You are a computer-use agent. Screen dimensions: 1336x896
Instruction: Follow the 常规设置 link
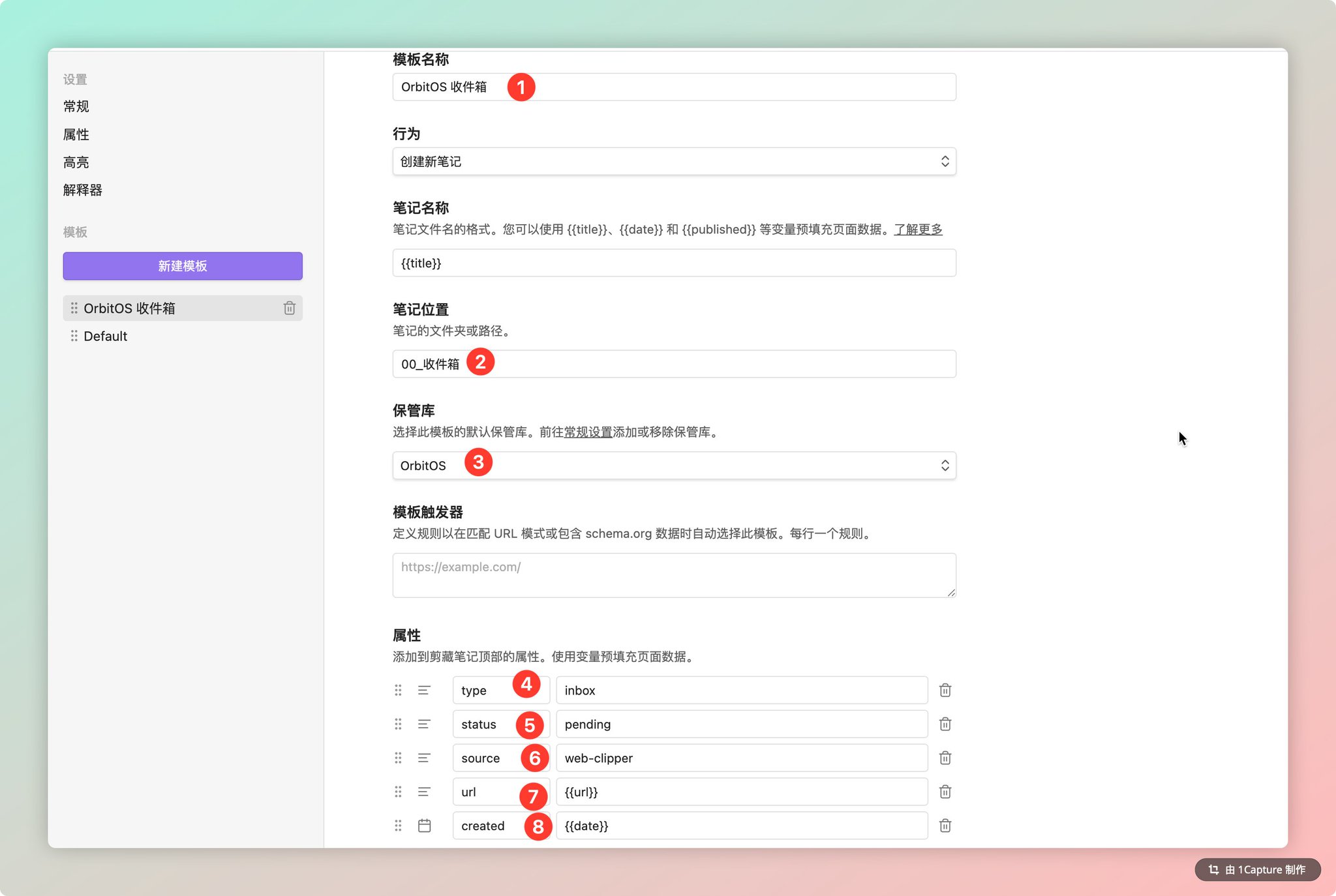coord(588,432)
